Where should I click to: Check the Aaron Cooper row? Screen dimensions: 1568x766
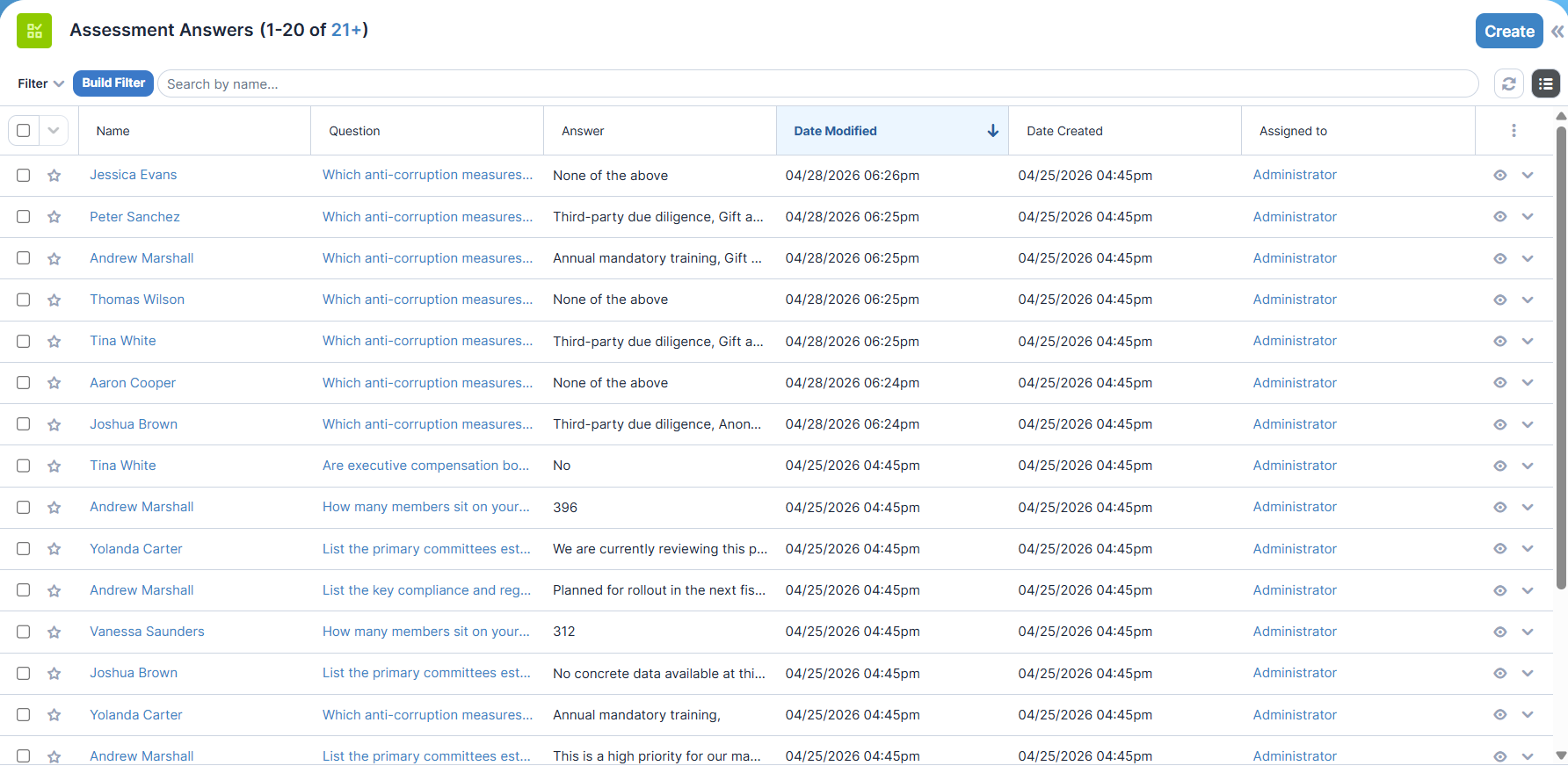[x=24, y=383]
